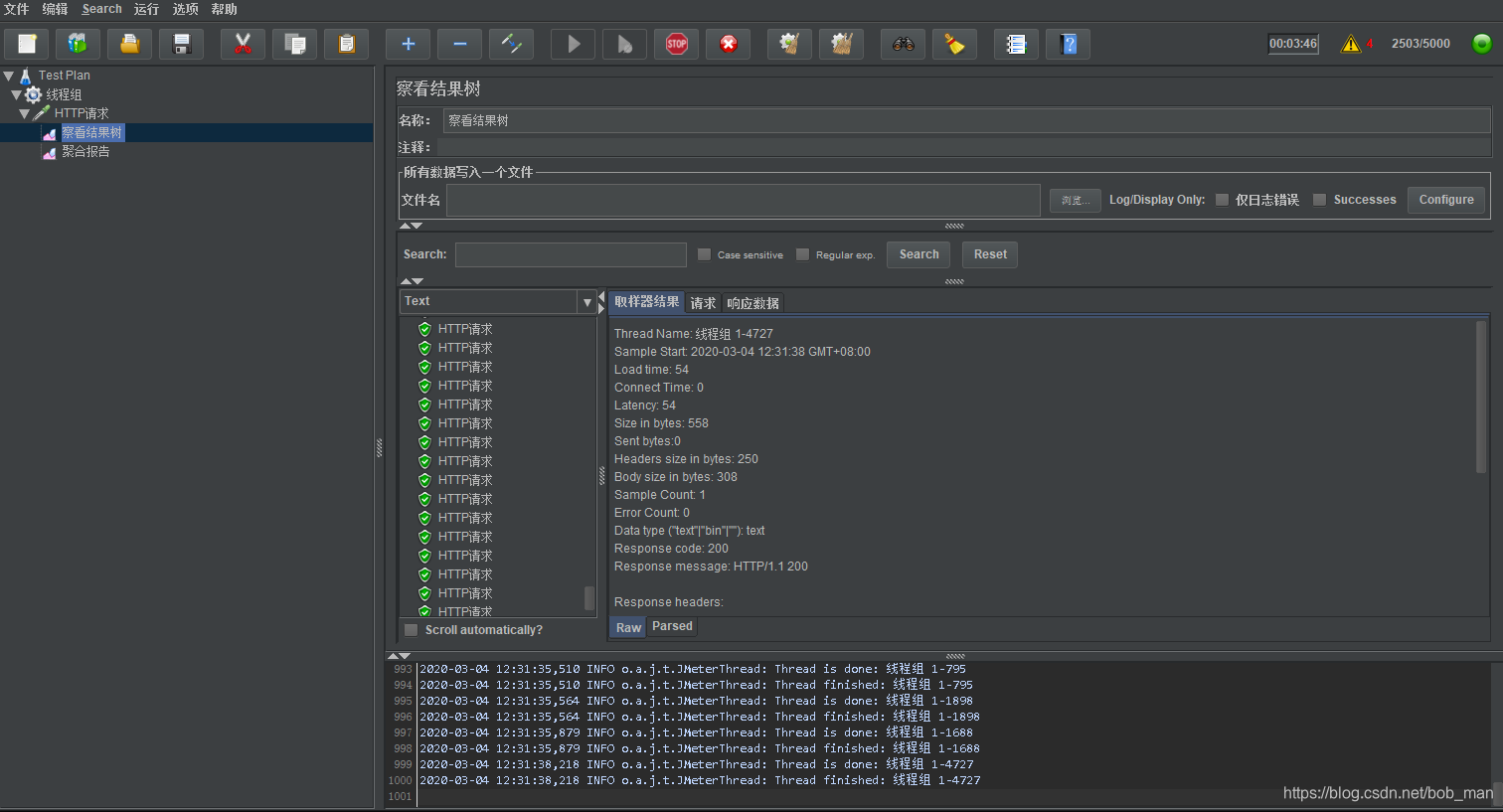Open the 文件 menu
1503x812 pixels.
17,9
